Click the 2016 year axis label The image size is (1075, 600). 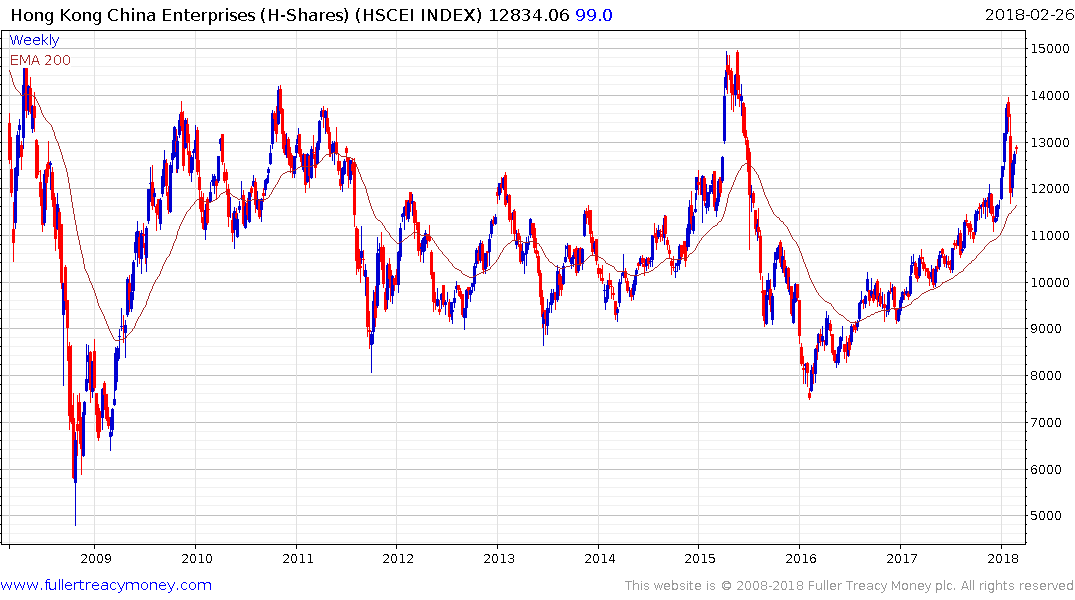801,558
